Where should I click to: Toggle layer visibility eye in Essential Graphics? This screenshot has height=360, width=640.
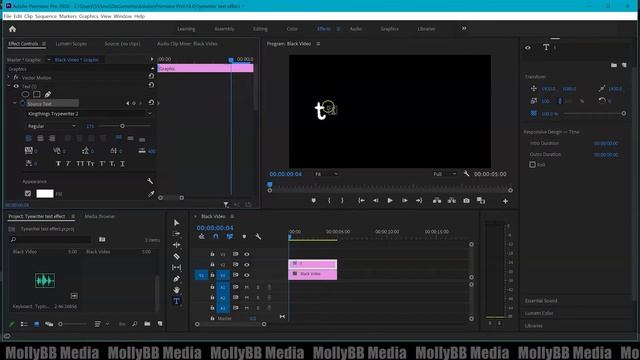click(x=528, y=48)
